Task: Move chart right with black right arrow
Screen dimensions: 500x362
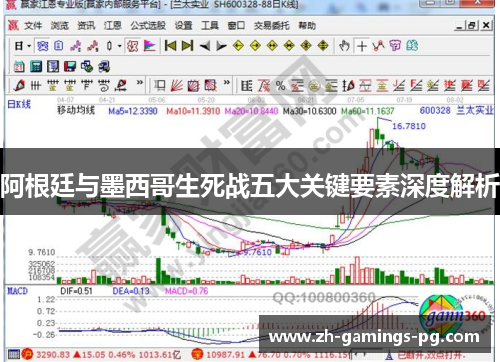Action: point(221,46)
